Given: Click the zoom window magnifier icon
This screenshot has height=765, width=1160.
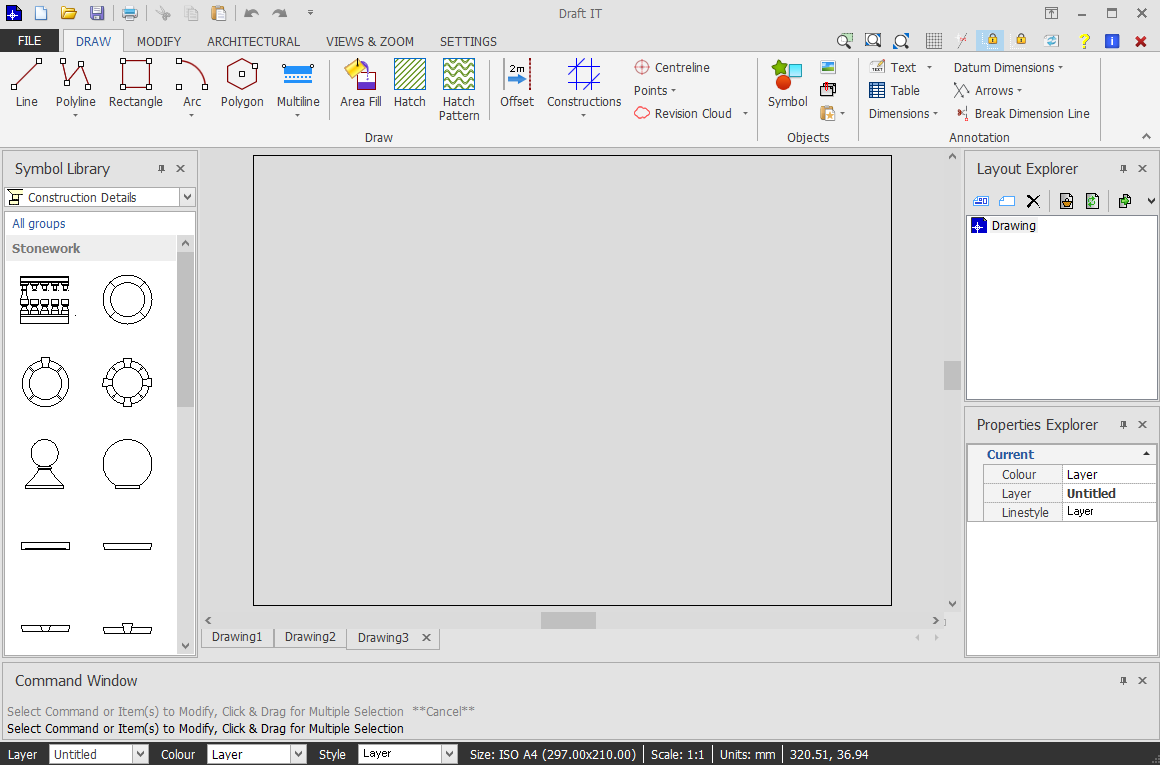Looking at the screenshot, I should coord(844,41).
